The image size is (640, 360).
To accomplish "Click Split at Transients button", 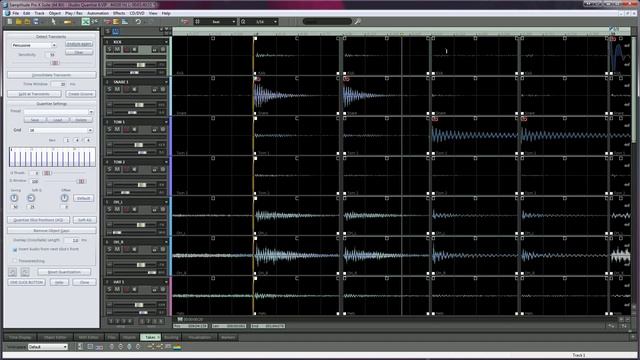I will [x=34, y=94].
